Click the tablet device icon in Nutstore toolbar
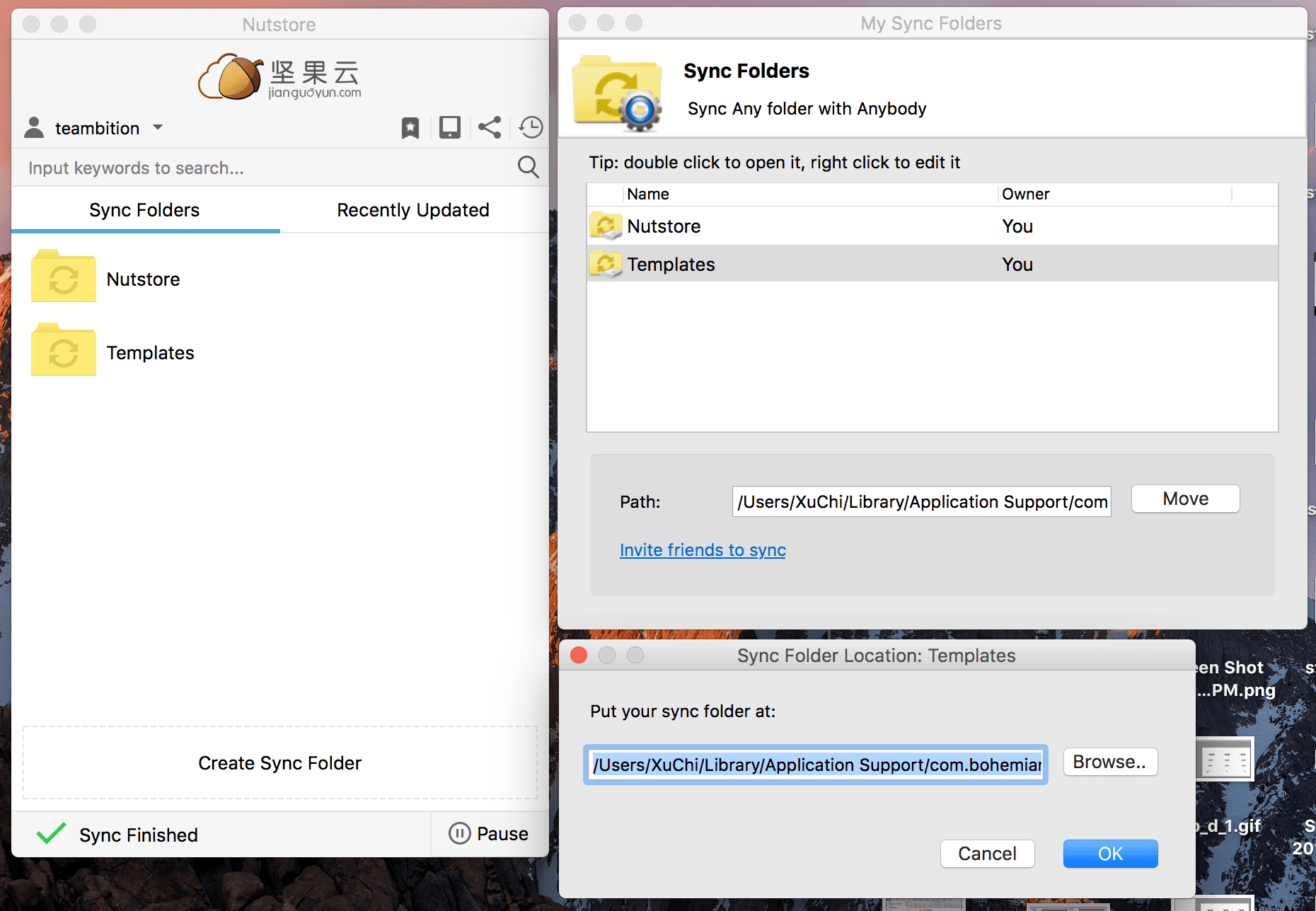1316x911 pixels. (450, 127)
